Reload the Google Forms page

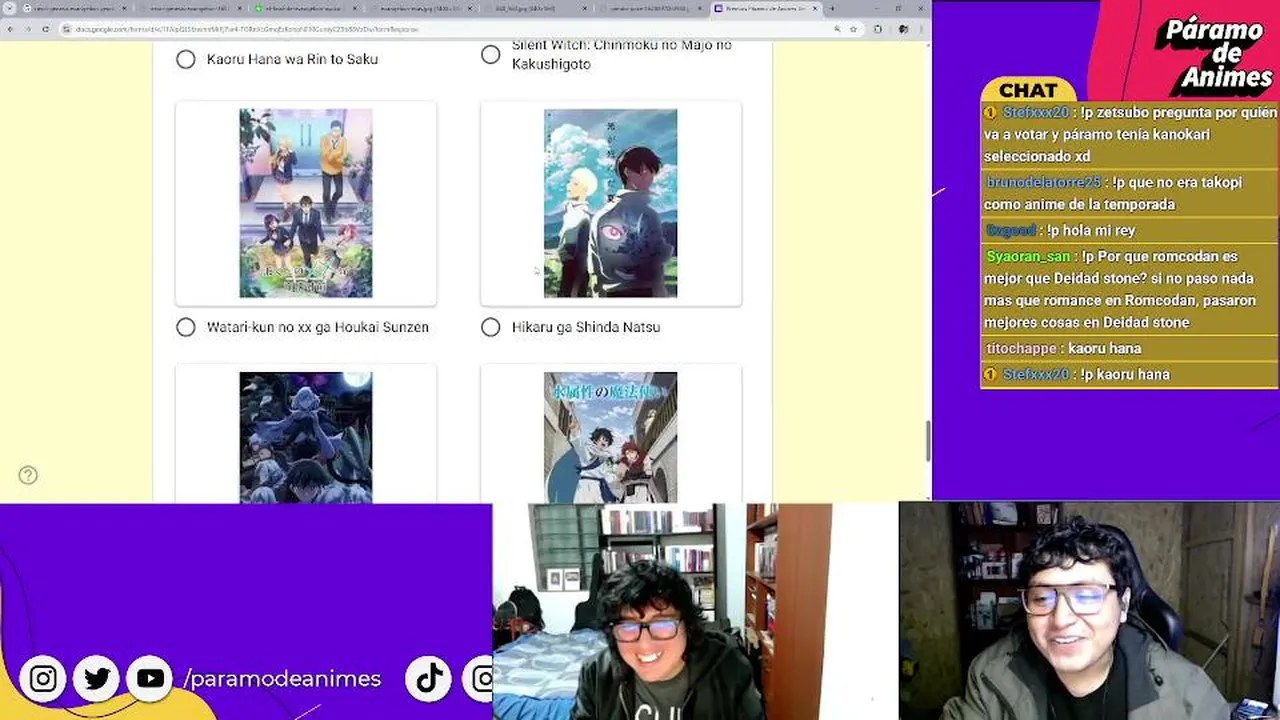45,29
